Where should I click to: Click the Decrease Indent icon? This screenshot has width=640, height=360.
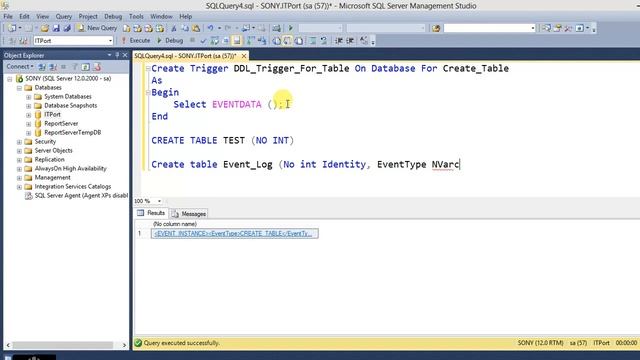pyautogui.click(x=339, y=40)
